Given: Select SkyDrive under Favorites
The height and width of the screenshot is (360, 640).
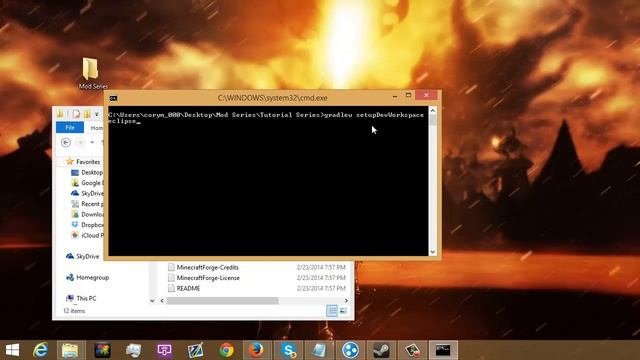Looking at the screenshot, I should [87, 193].
